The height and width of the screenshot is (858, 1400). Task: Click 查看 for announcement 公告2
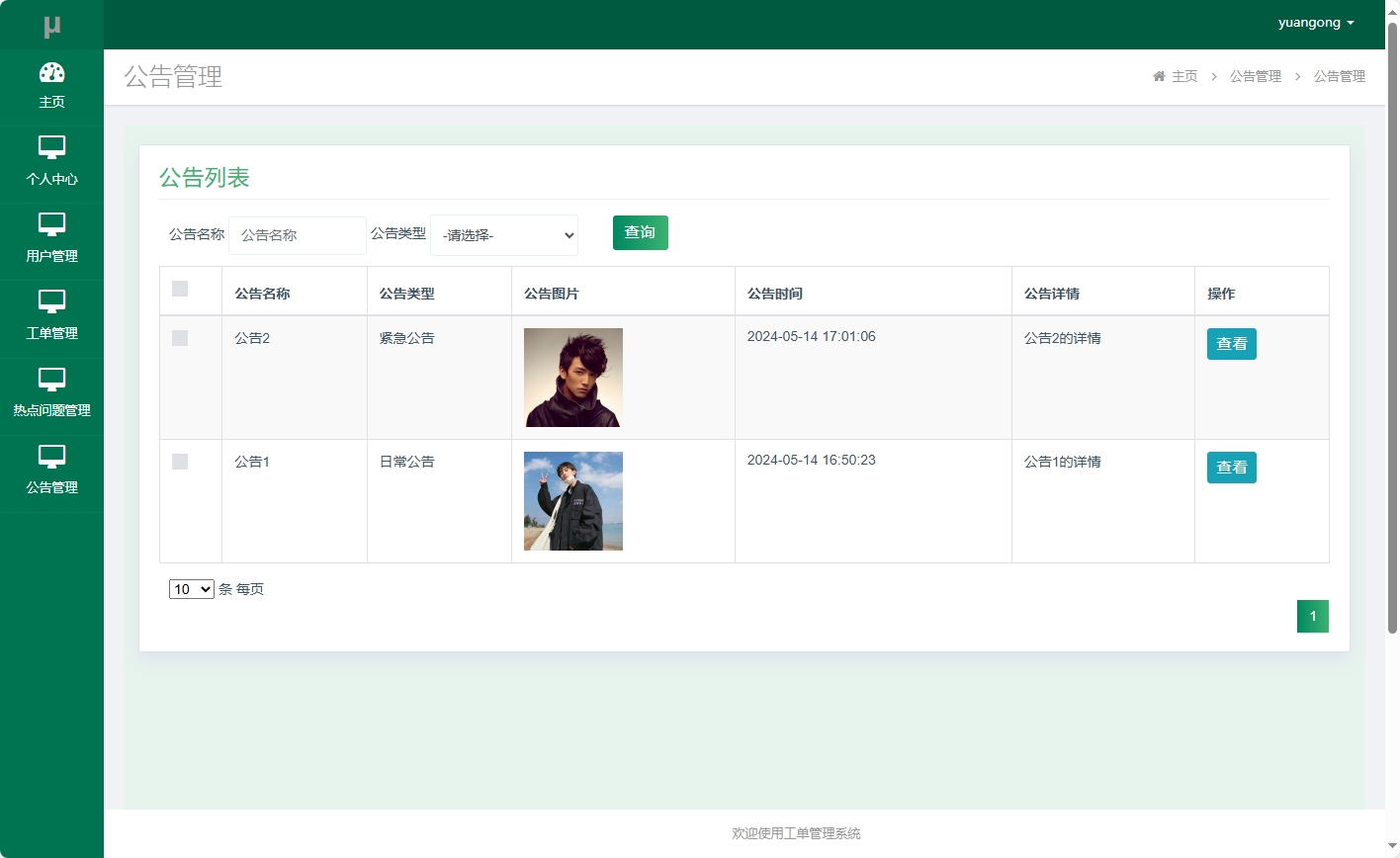click(1231, 344)
